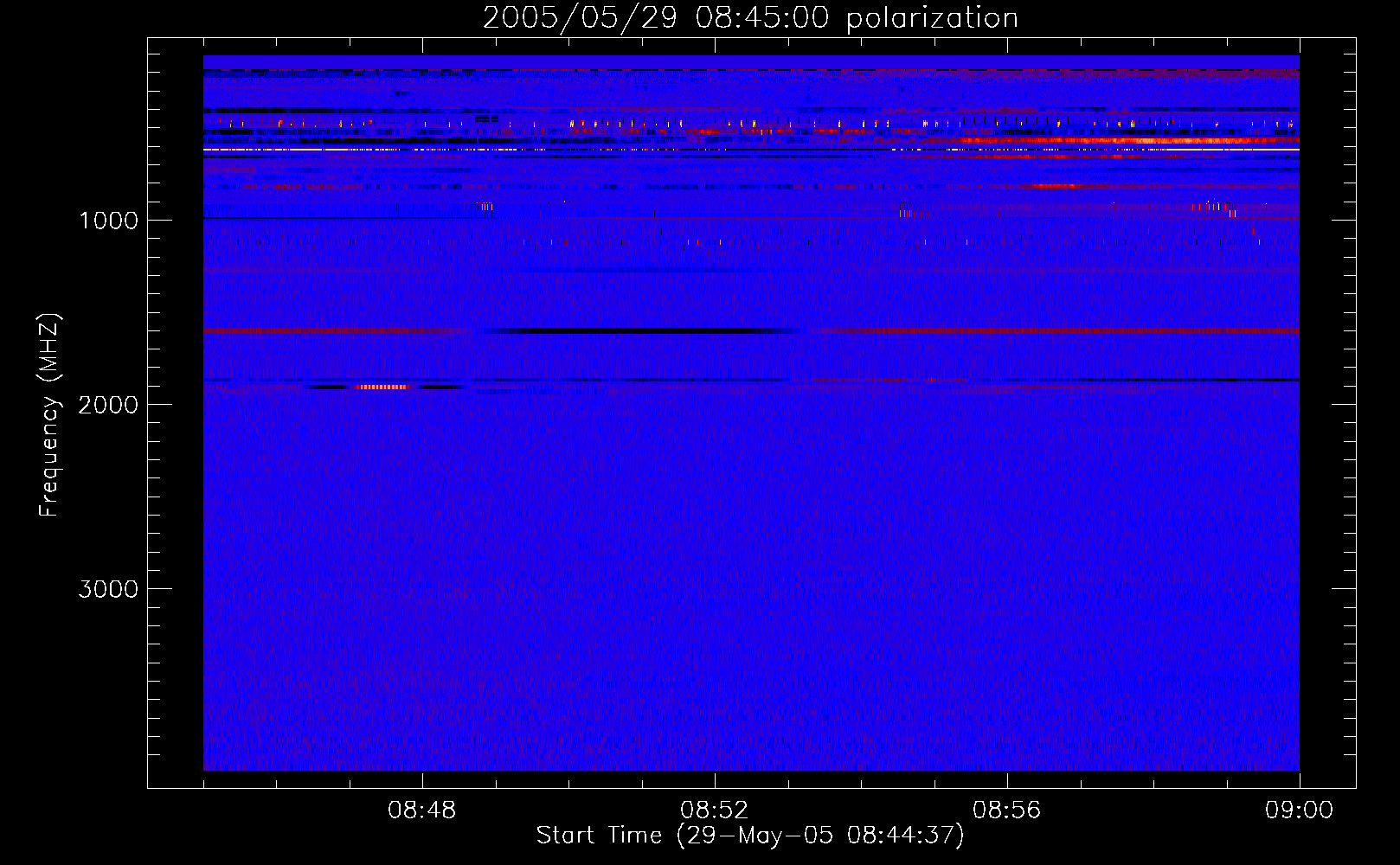Screen dimensions: 1400x865
Task: Click the 08:56 time axis label
Action: [1006, 811]
